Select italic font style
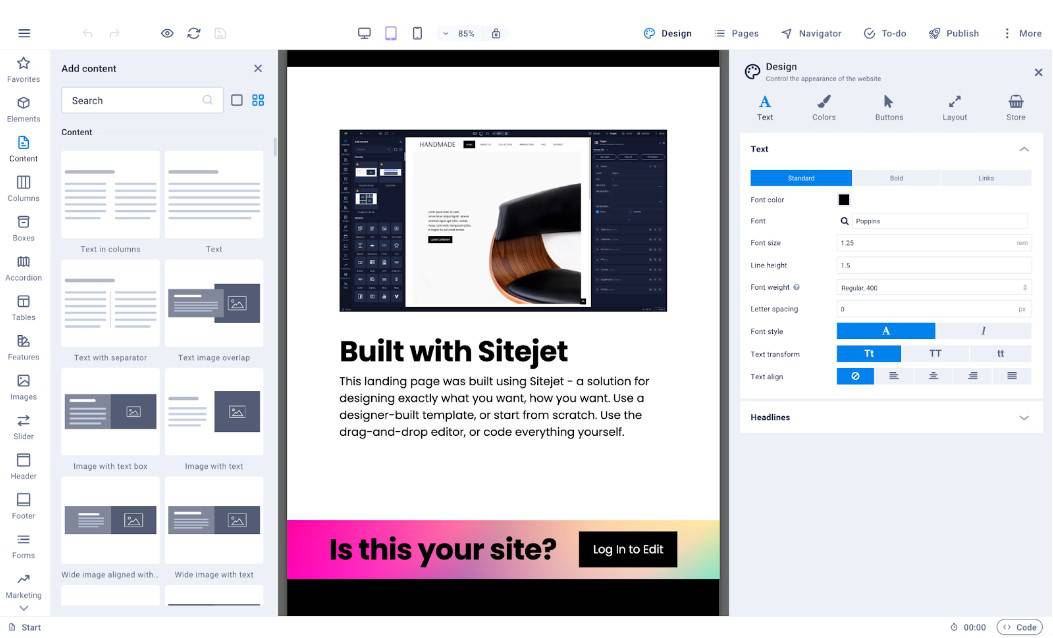 point(983,331)
